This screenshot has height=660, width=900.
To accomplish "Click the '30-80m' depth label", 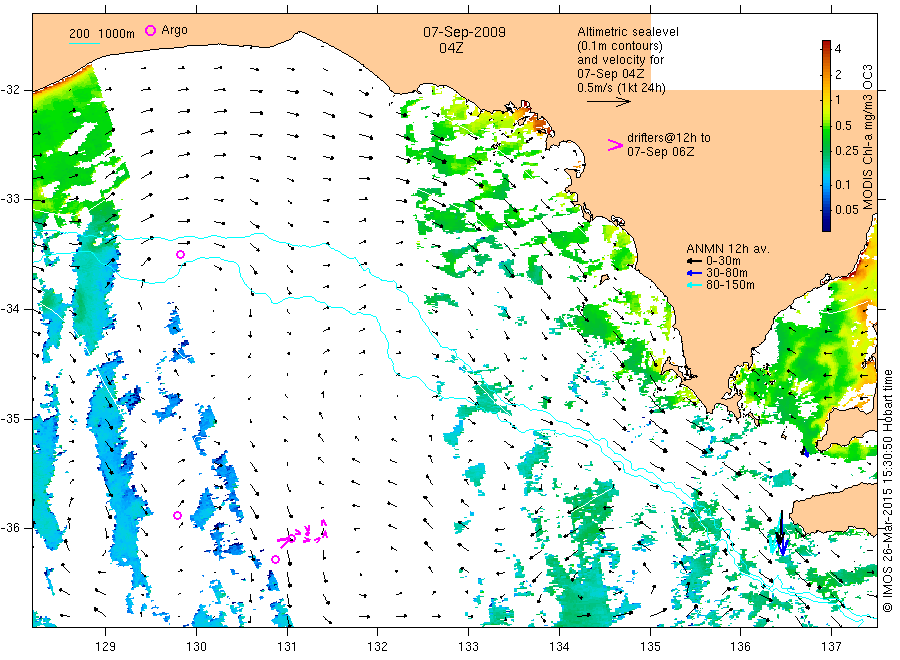I will click(x=727, y=273).
